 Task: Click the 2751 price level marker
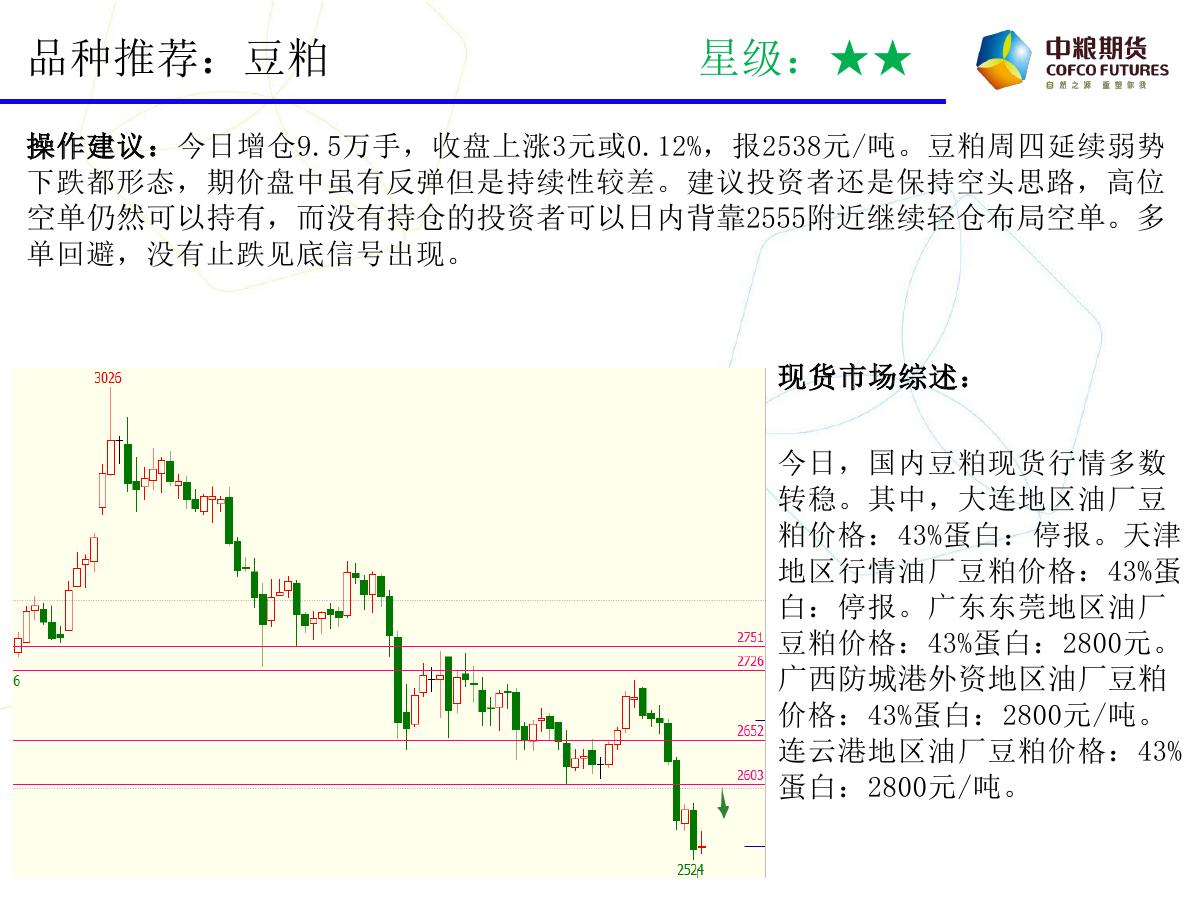(x=750, y=637)
